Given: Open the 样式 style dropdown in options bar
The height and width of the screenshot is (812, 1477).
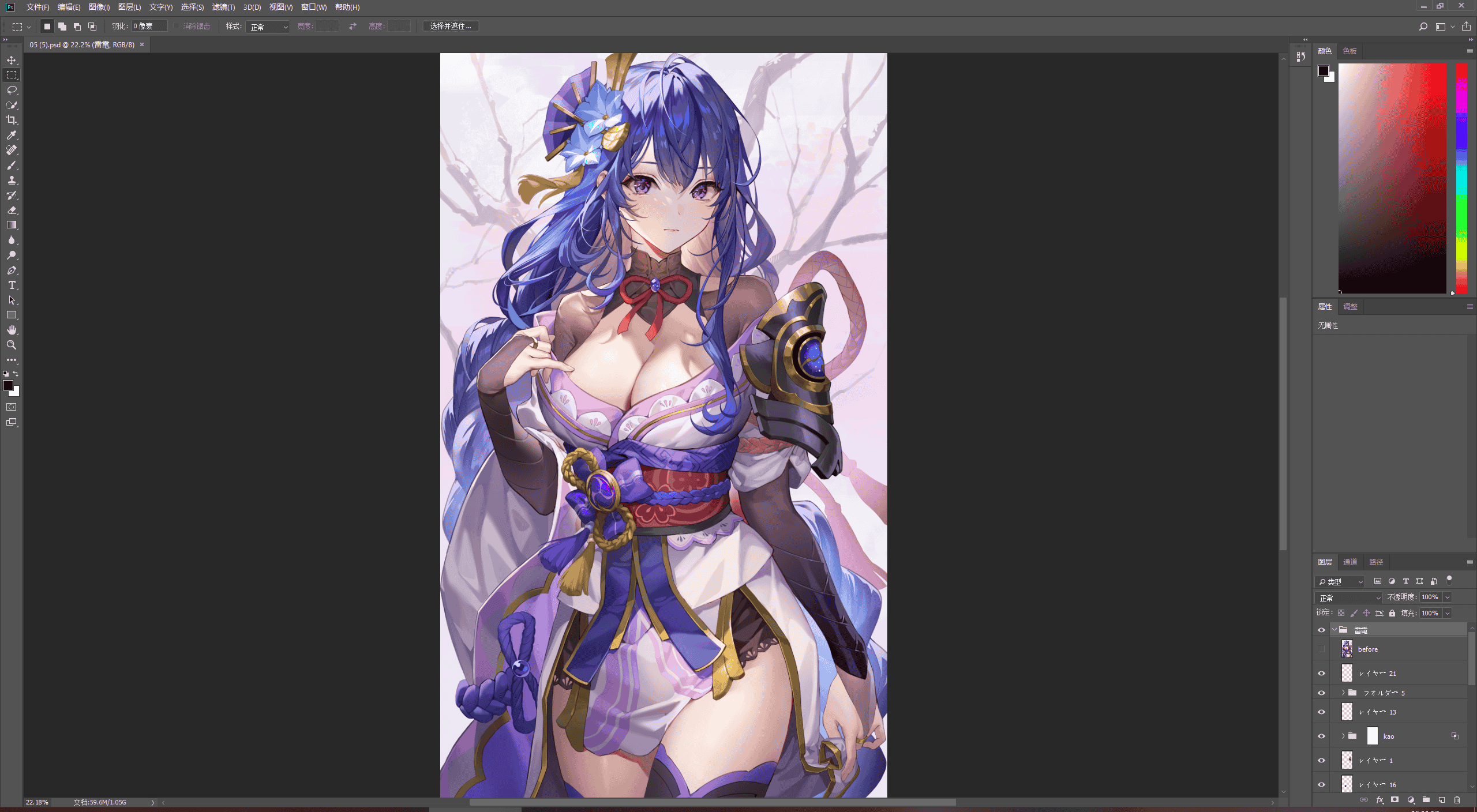Looking at the screenshot, I should (x=268, y=27).
